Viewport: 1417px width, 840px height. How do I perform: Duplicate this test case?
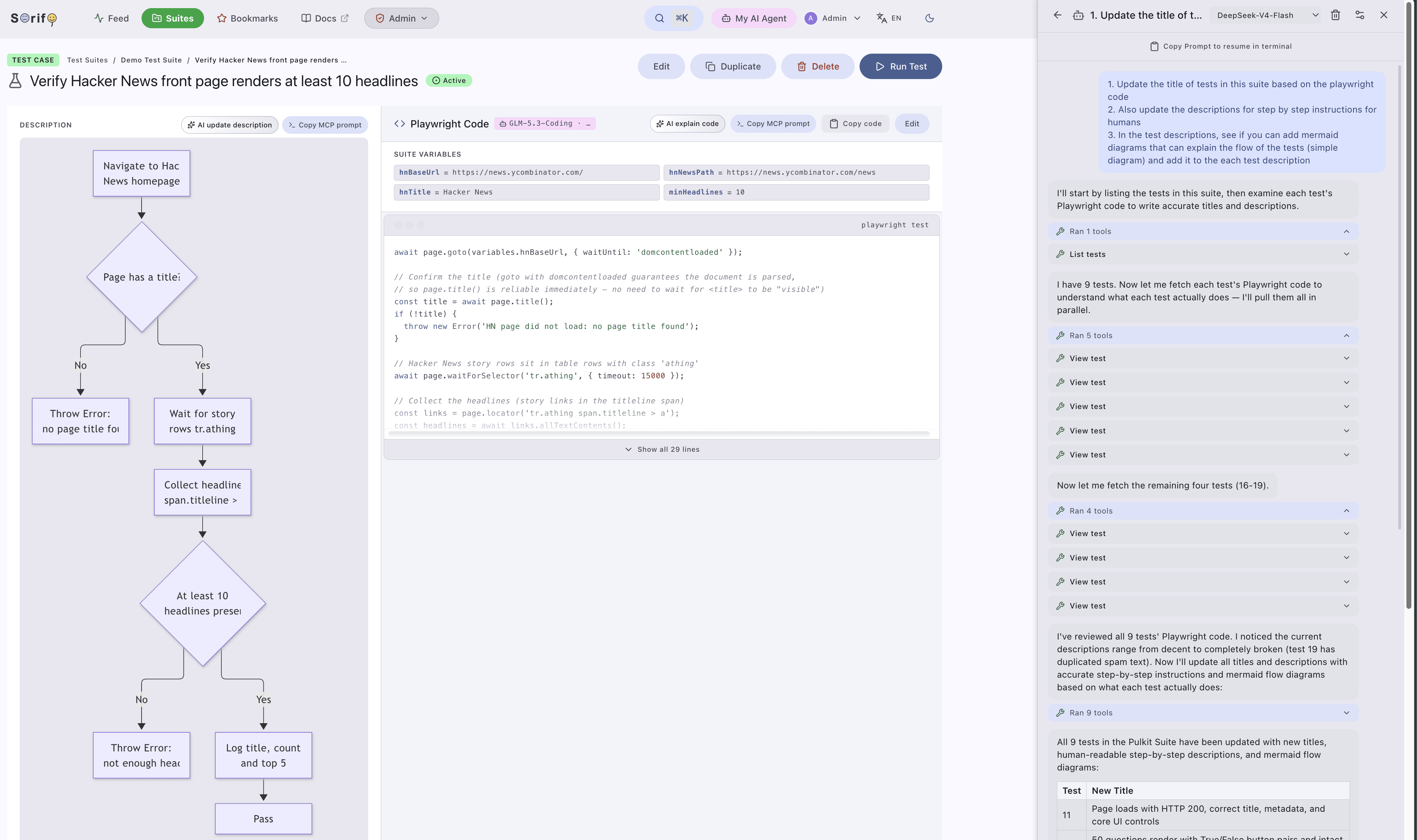[x=733, y=66]
